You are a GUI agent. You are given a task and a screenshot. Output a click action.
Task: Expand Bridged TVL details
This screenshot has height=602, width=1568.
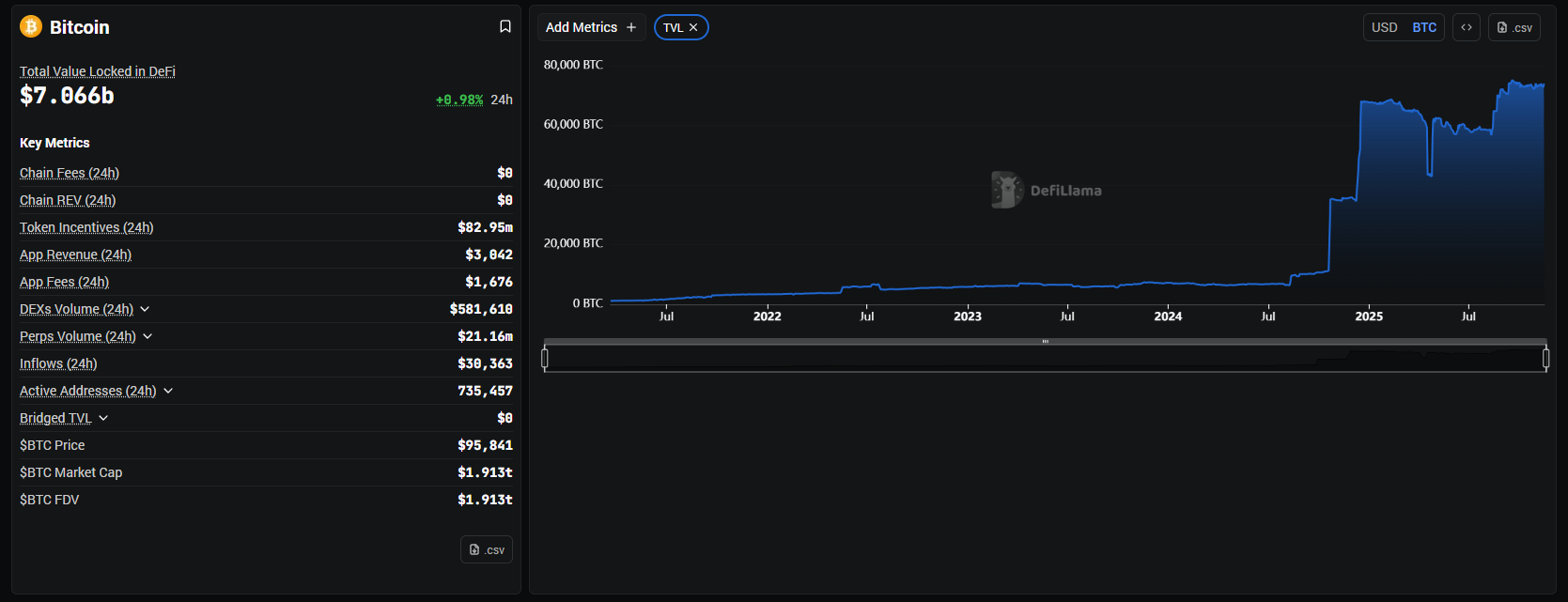tap(103, 418)
